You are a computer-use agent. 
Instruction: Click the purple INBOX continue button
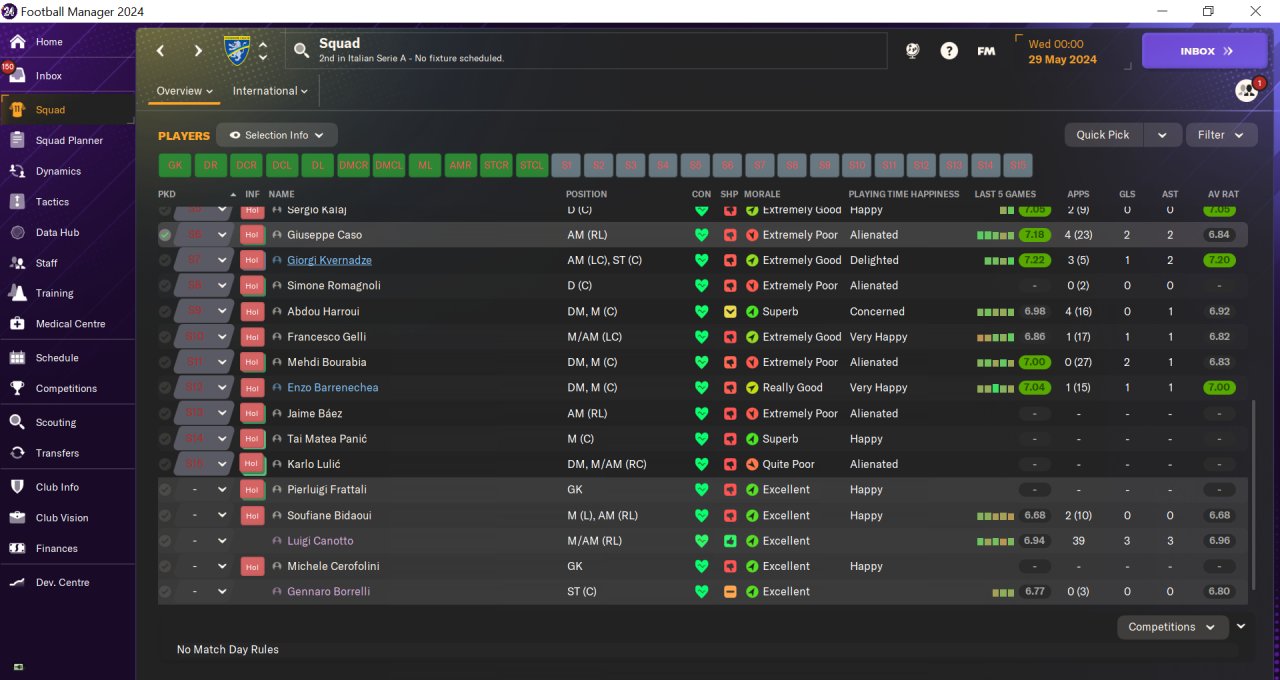point(1204,51)
